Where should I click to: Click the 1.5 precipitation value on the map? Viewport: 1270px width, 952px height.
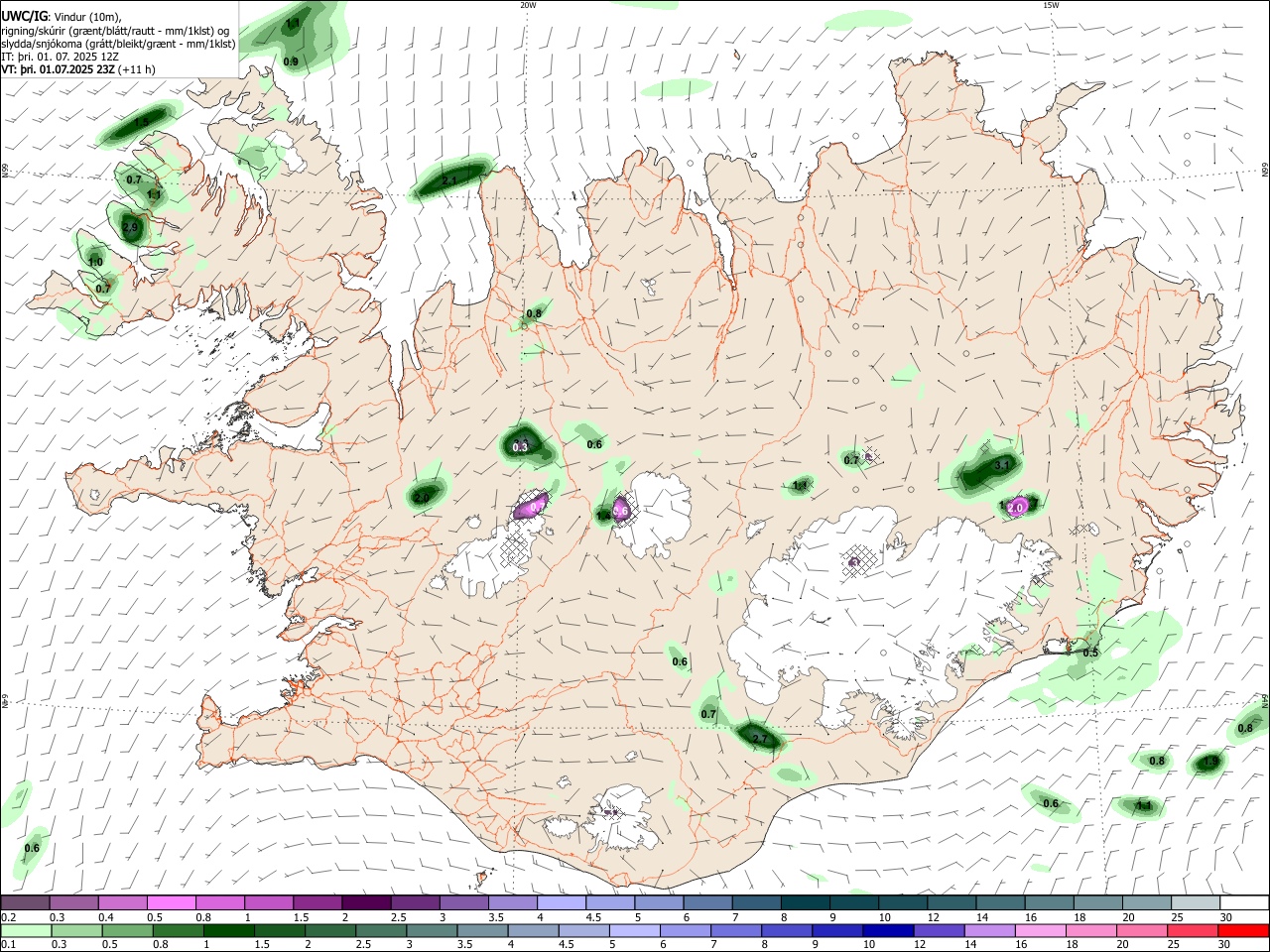pos(142,121)
